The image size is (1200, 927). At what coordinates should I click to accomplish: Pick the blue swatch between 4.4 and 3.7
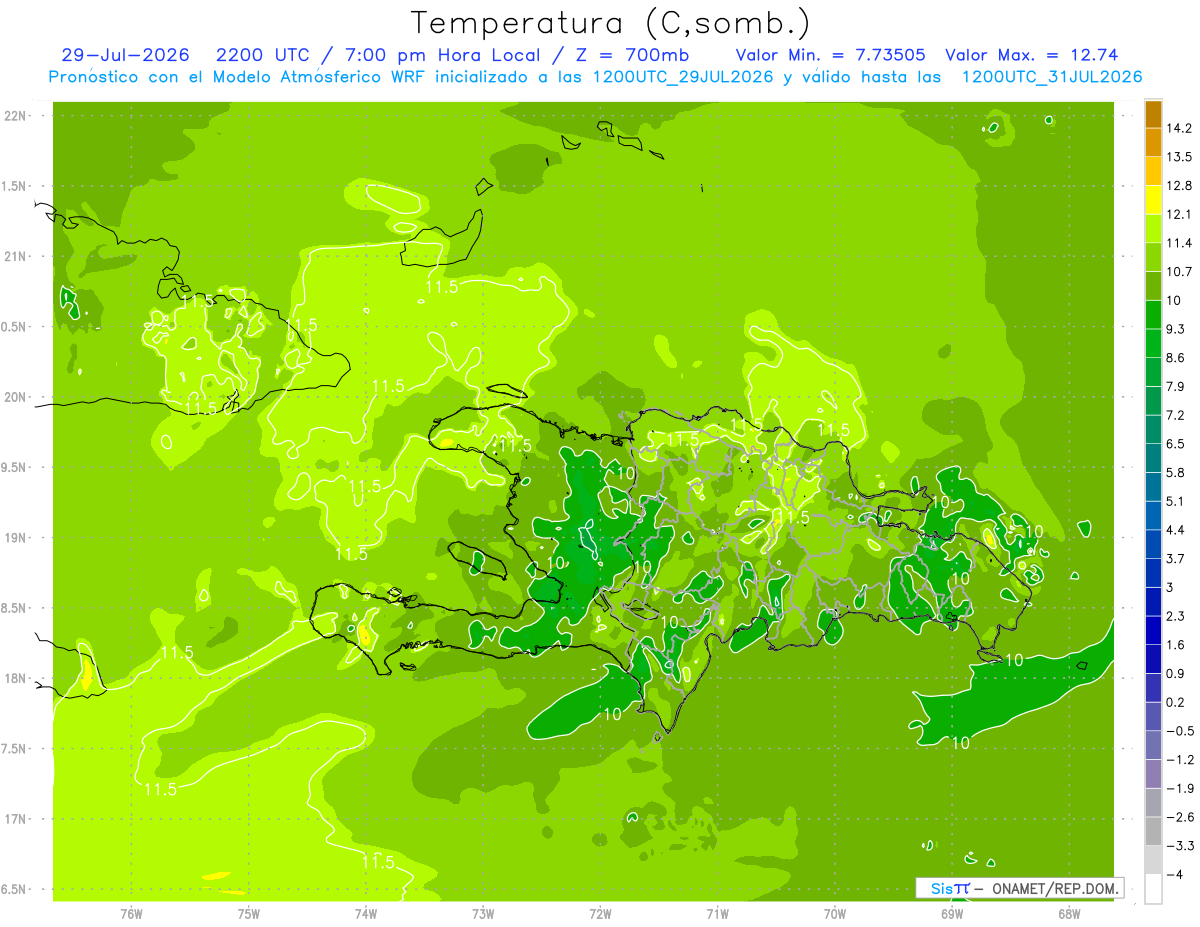click(1153, 544)
